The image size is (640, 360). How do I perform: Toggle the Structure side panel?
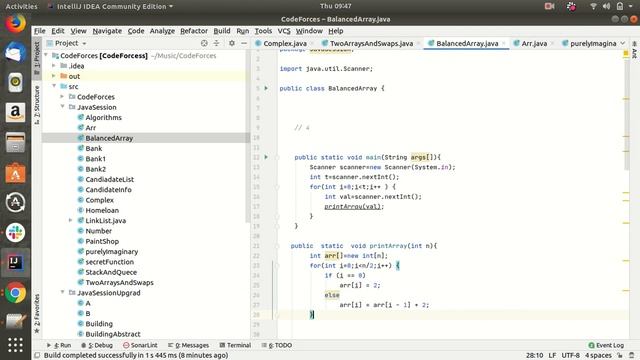tap(37, 105)
